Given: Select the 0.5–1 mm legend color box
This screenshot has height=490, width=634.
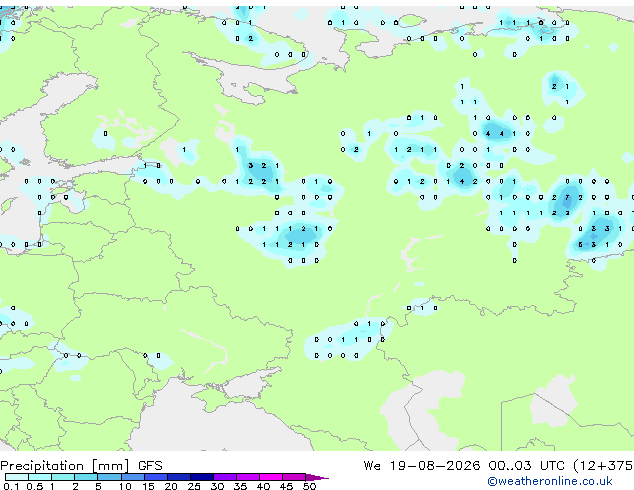Looking at the screenshot, I should pyautogui.click(x=40, y=477).
